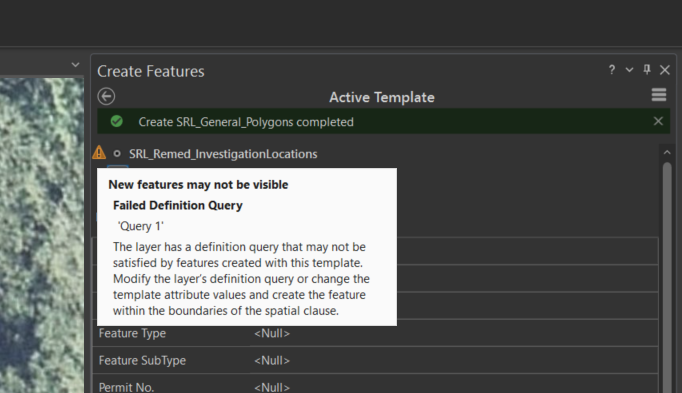This screenshot has height=393, width=682.
Task: Click the Permit No. label
Action: [x=126, y=387]
